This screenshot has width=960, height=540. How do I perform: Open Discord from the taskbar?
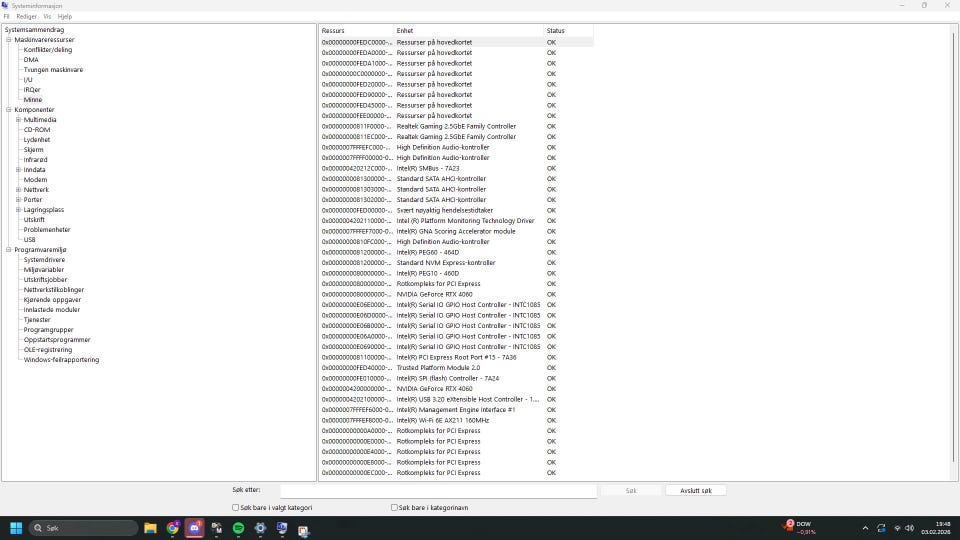point(195,528)
